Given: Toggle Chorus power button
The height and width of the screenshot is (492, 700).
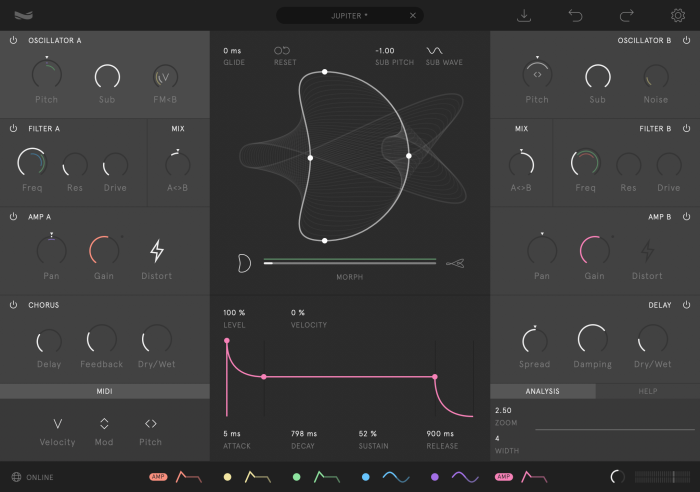Looking at the screenshot, I should (13, 305).
